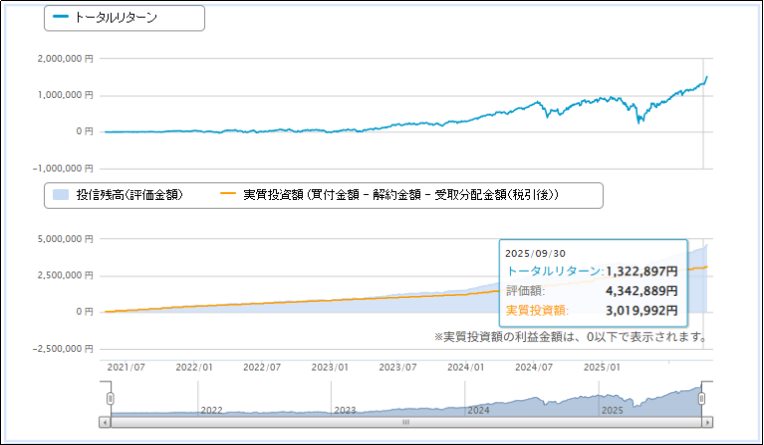Click the 2024 label in the navigator
The image size is (764, 445).
(x=478, y=410)
